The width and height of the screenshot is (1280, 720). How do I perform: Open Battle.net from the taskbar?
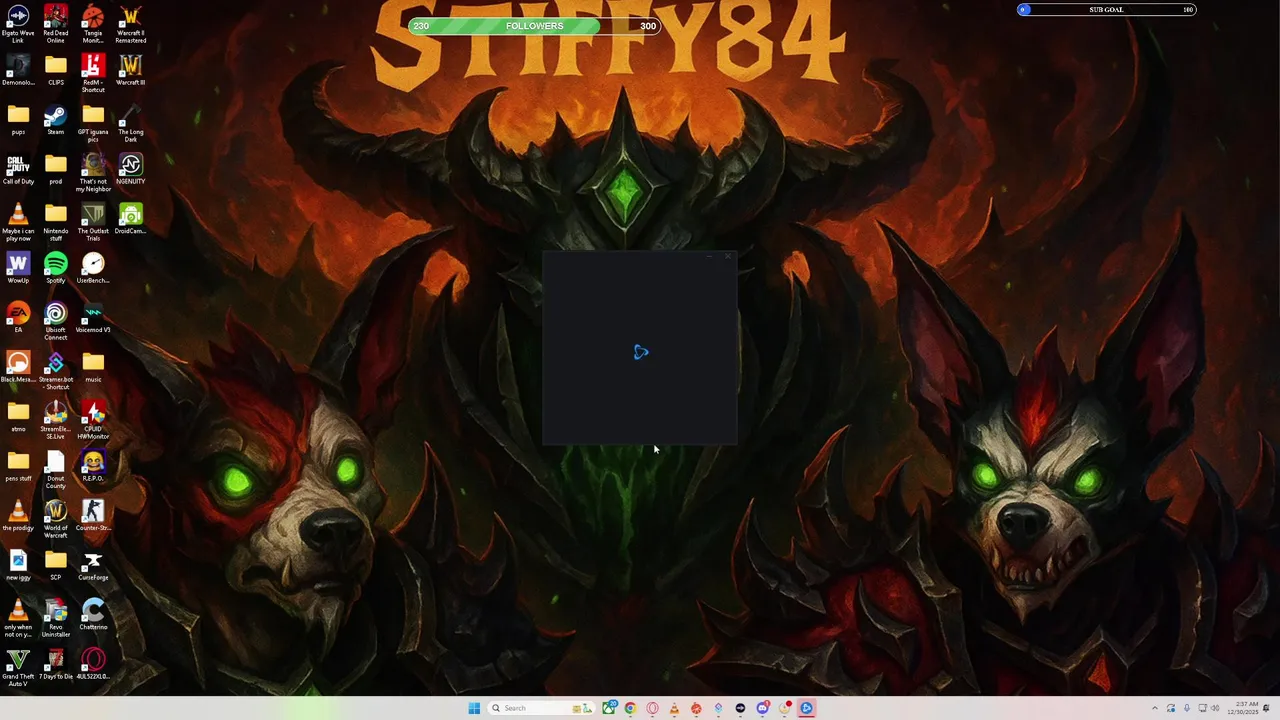point(806,708)
